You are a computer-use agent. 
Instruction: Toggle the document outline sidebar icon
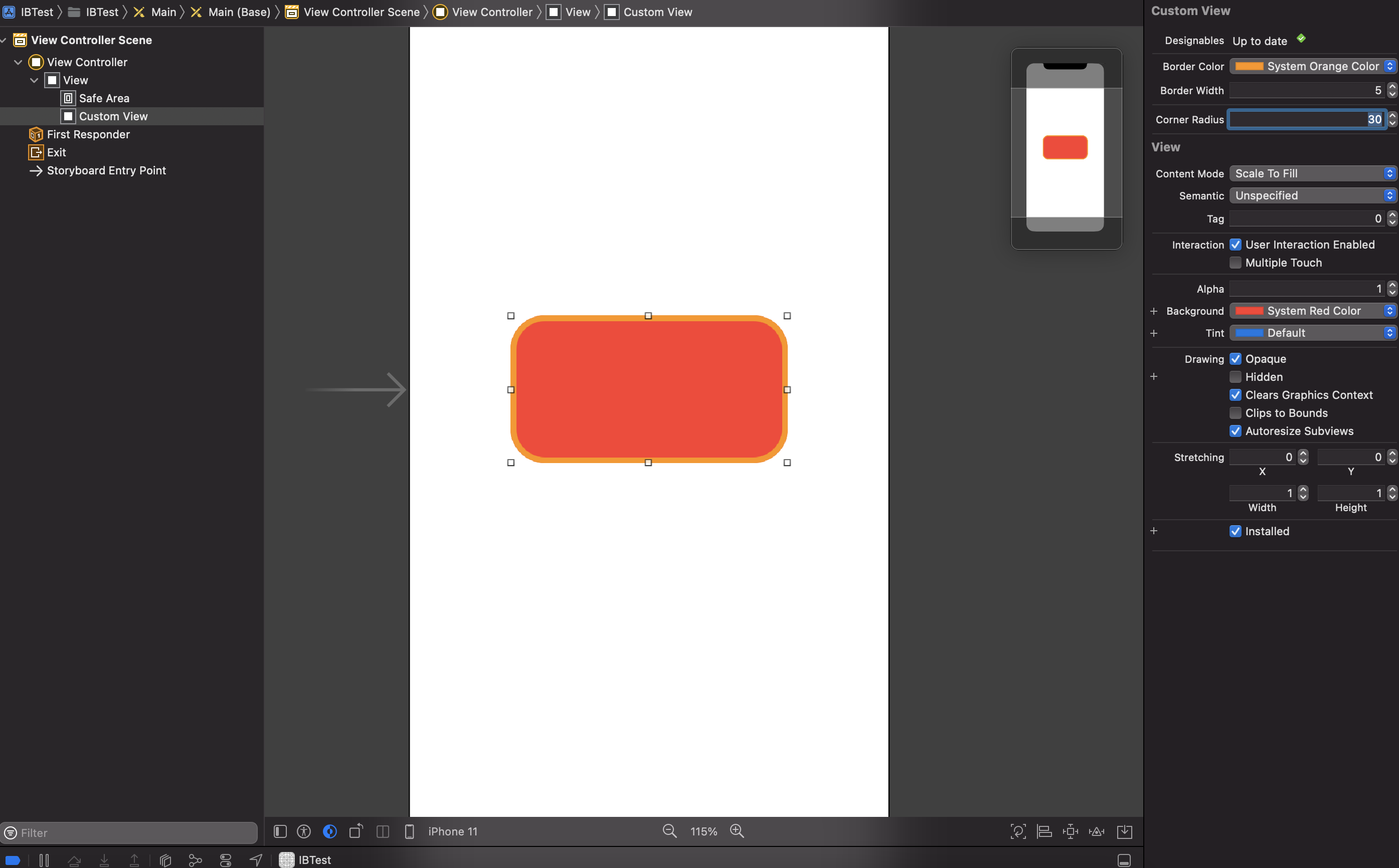280,831
